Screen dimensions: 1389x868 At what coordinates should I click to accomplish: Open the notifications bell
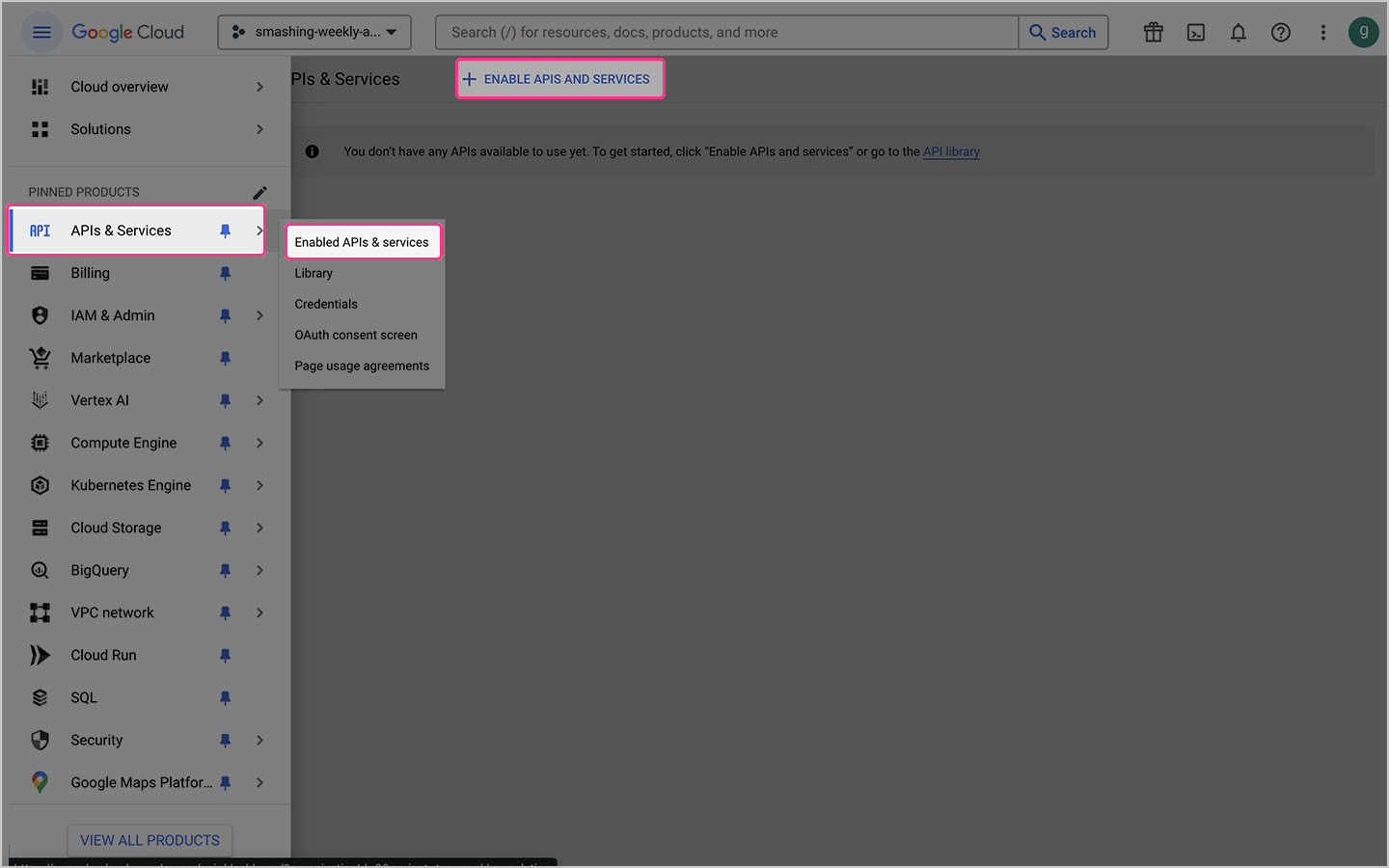point(1238,32)
